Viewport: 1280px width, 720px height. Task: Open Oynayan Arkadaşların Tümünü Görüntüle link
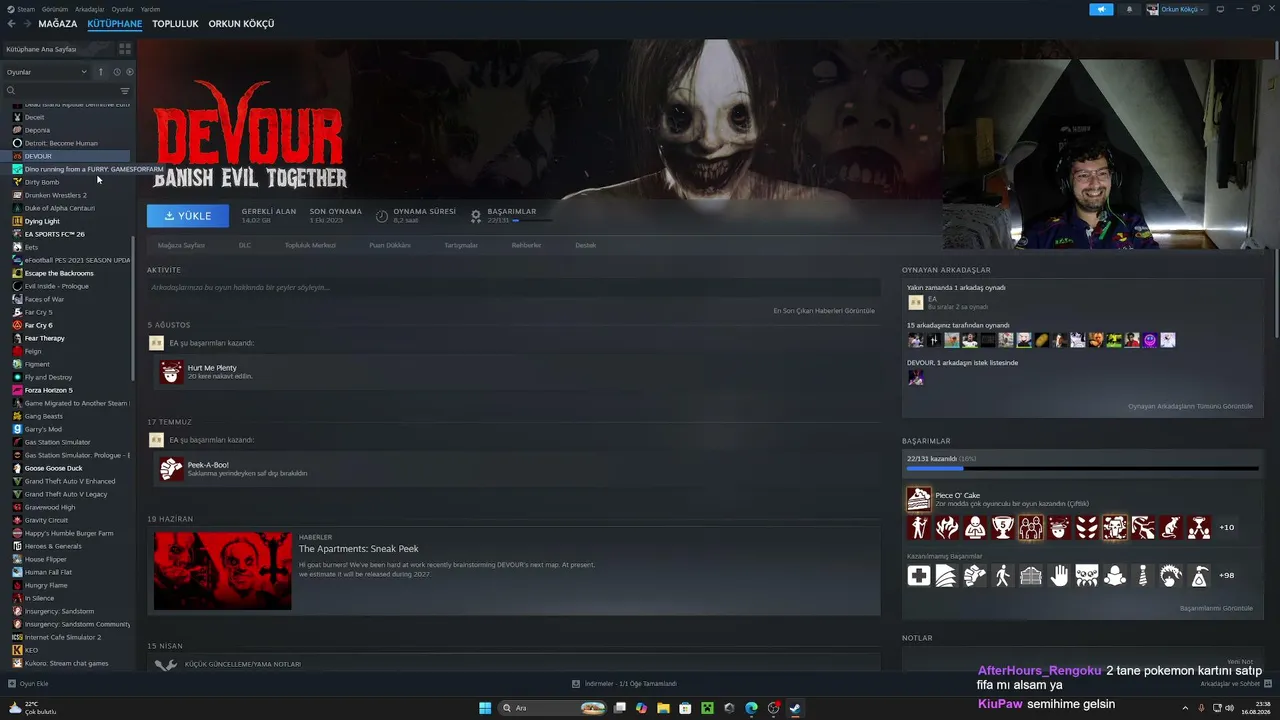[x=1190, y=406]
